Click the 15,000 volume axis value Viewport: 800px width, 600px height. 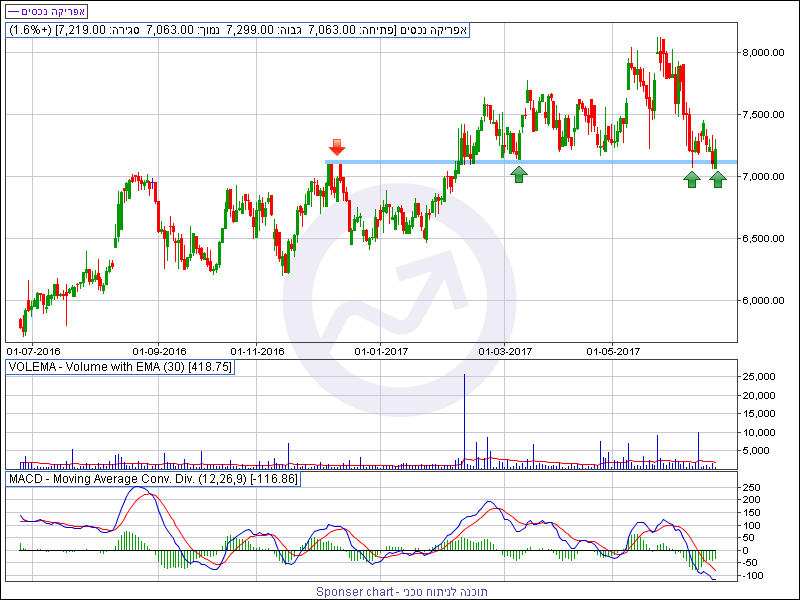(758, 414)
